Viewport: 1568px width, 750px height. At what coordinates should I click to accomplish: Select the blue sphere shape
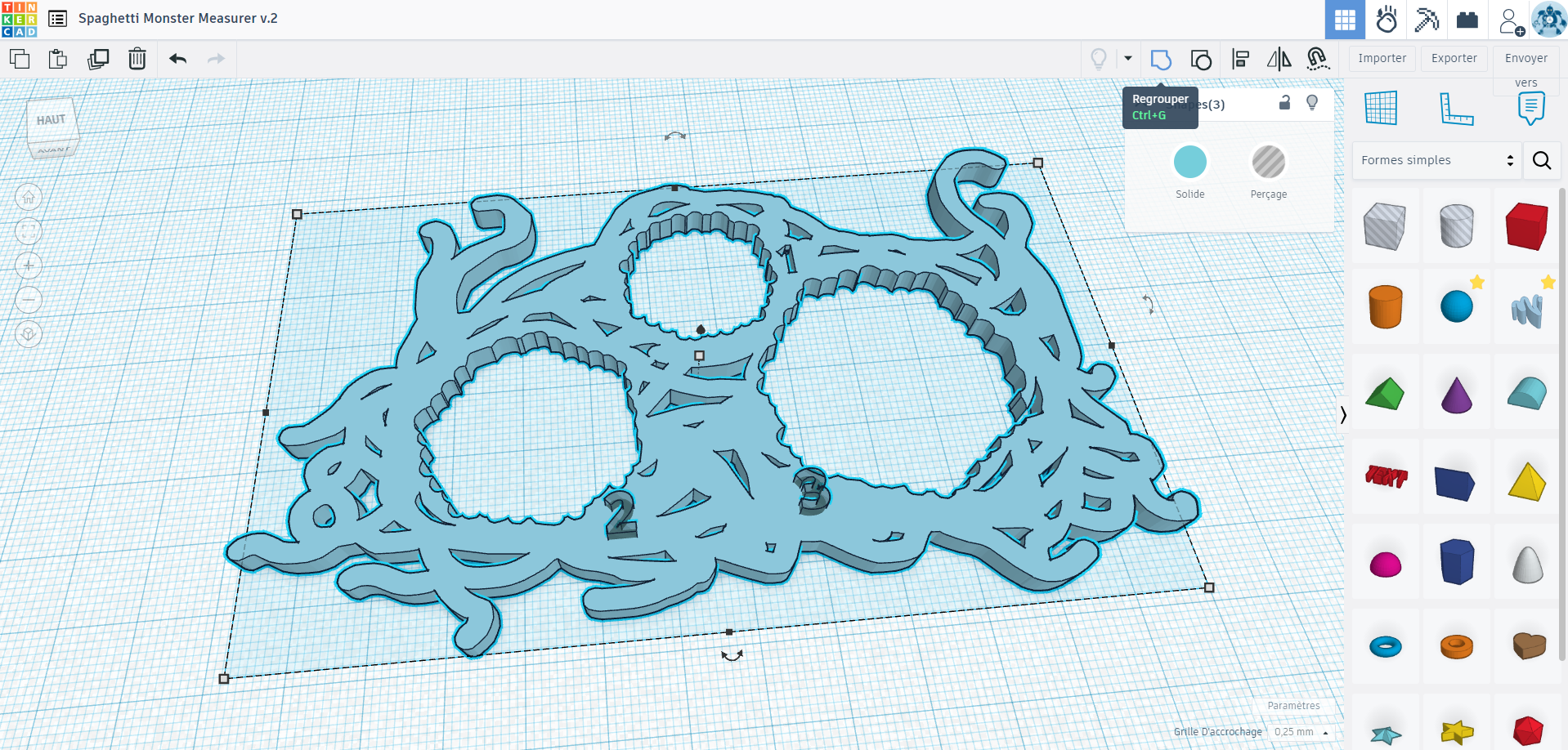pyautogui.click(x=1456, y=307)
